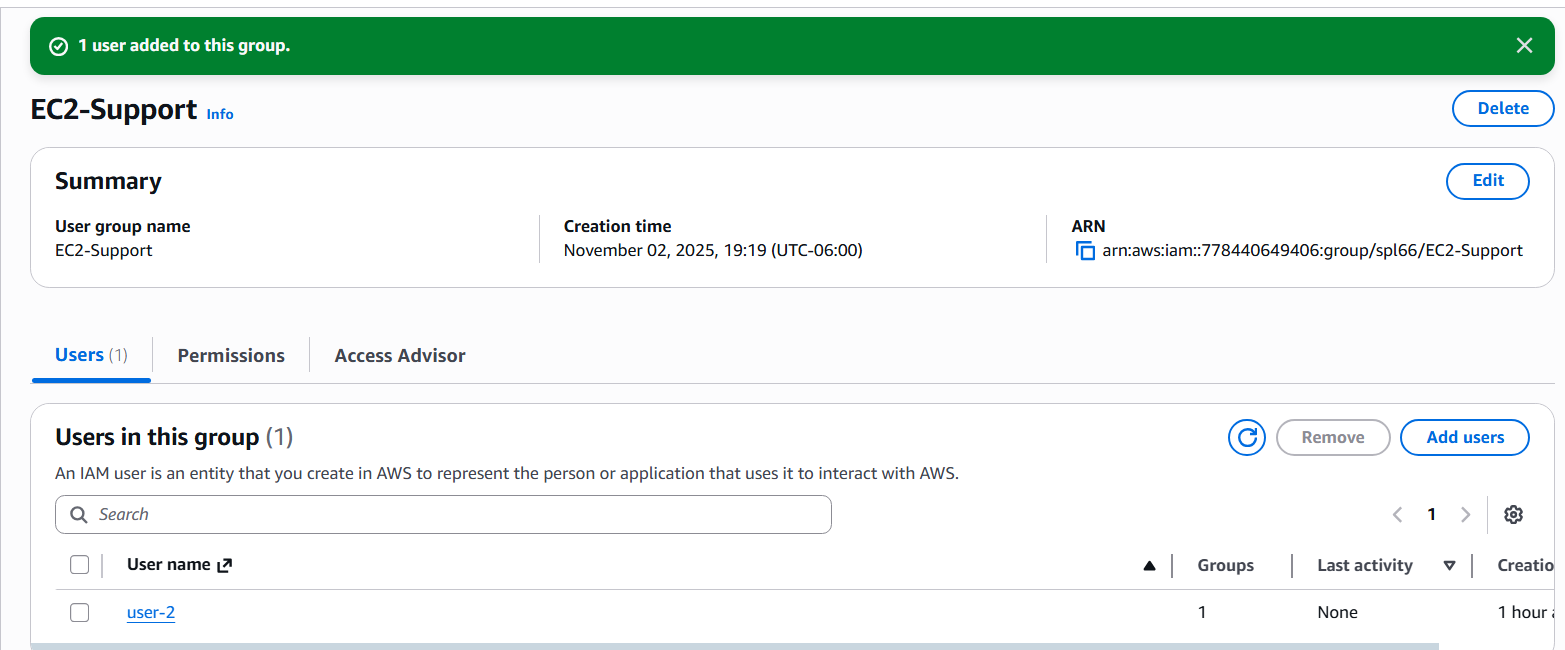Open table preferences via the gear icon
This screenshot has width=1565, height=650.
1513,514
